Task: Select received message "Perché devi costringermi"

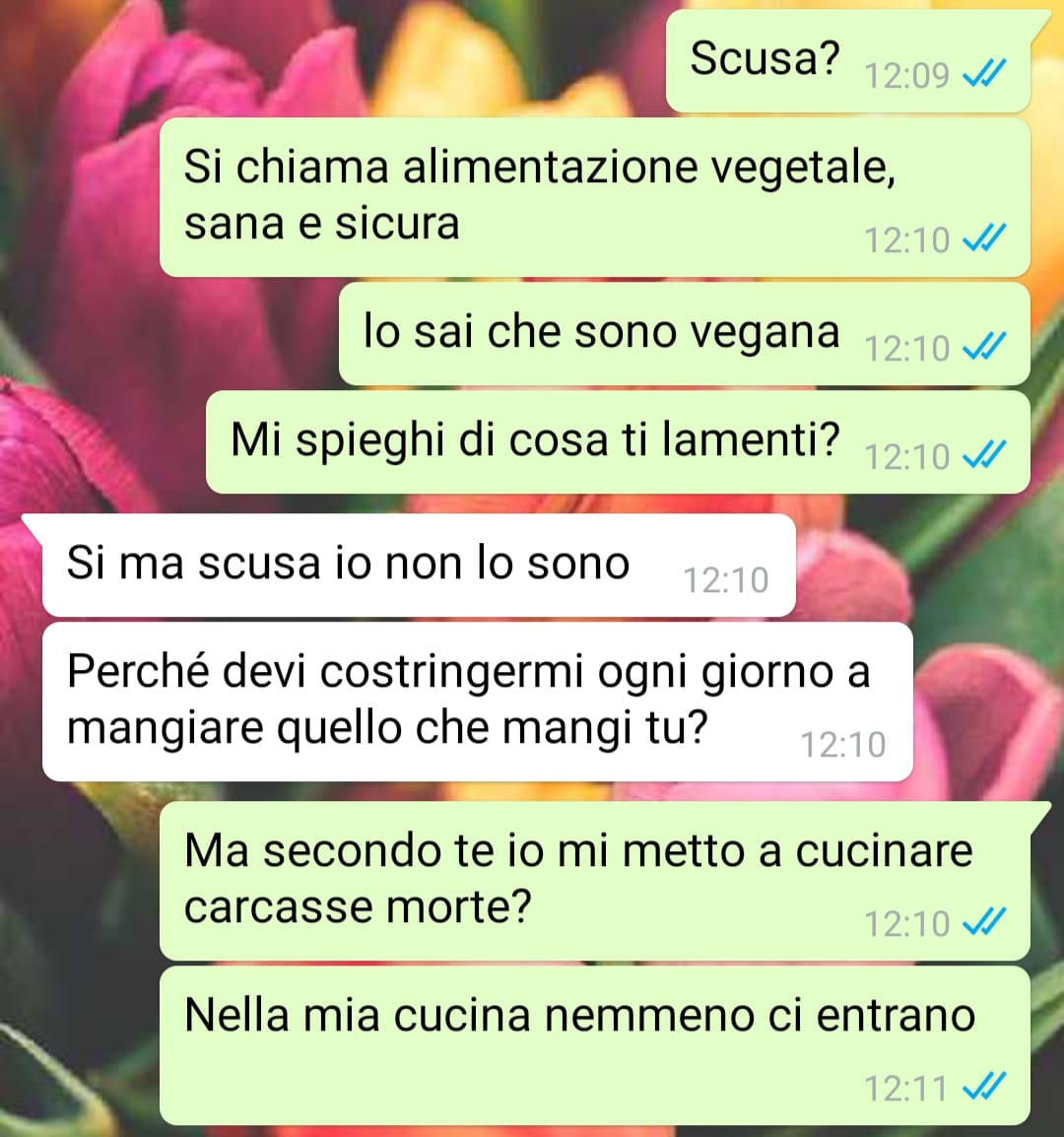Action: click(x=477, y=702)
